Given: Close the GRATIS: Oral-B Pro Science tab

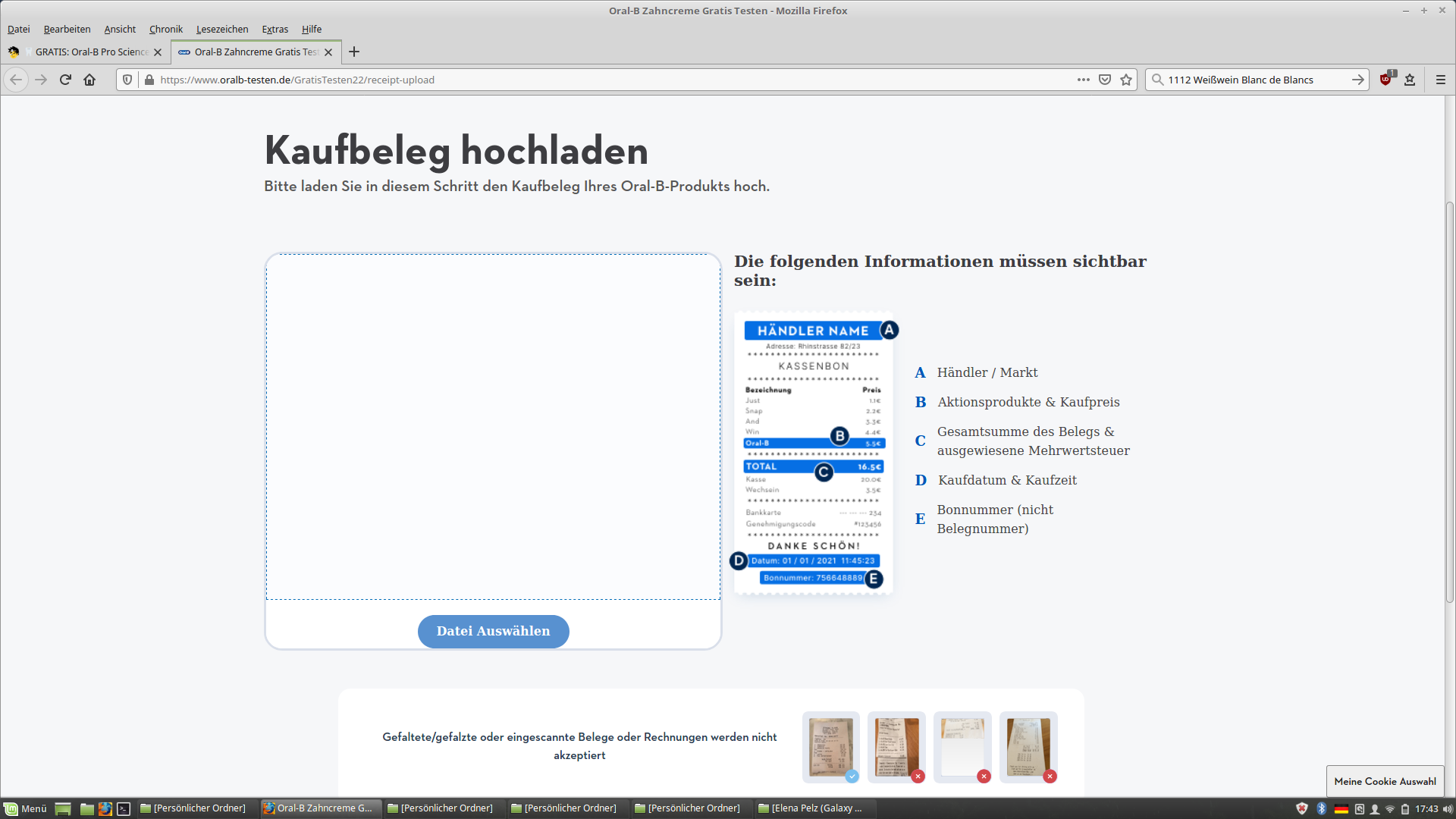Looking at the screenshot, I should (158, 52).
